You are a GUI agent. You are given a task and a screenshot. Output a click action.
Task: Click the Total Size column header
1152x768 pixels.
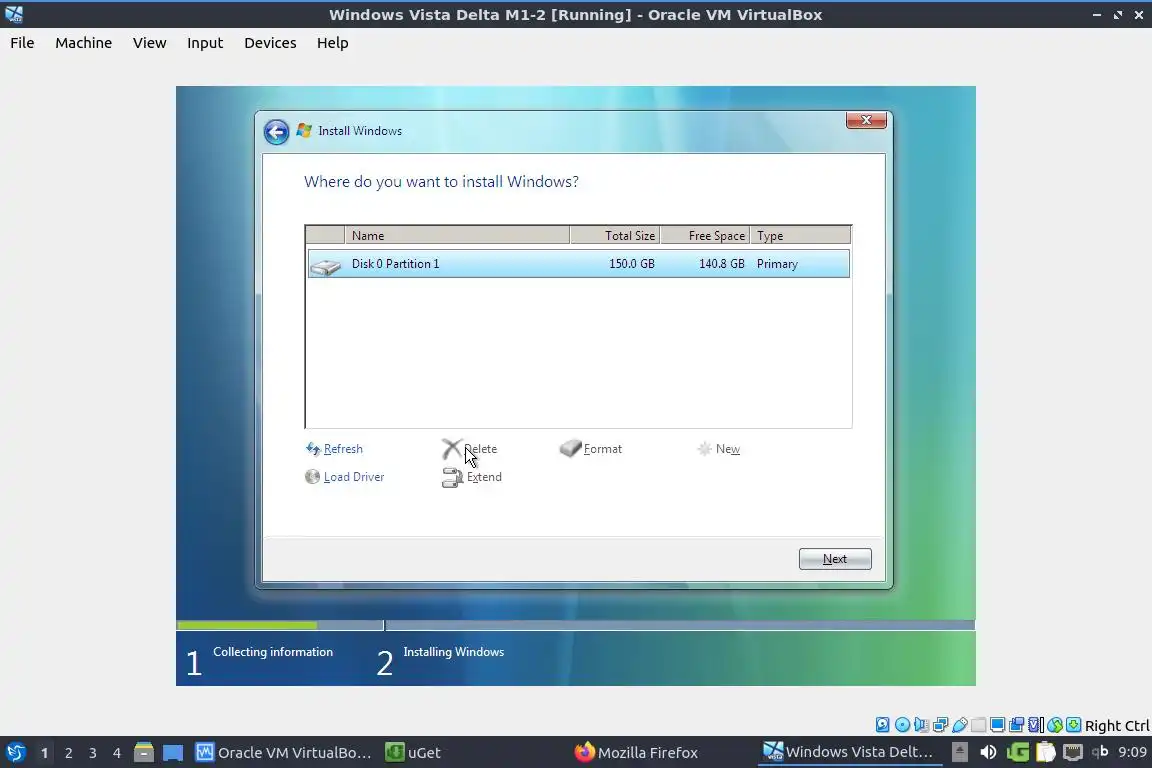(615, 235)
